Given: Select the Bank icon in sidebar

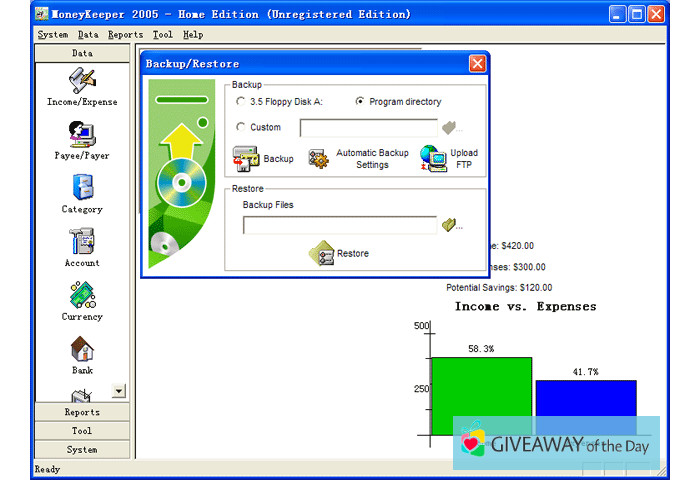Looking at the screenshot, I should tap(82, 350).
